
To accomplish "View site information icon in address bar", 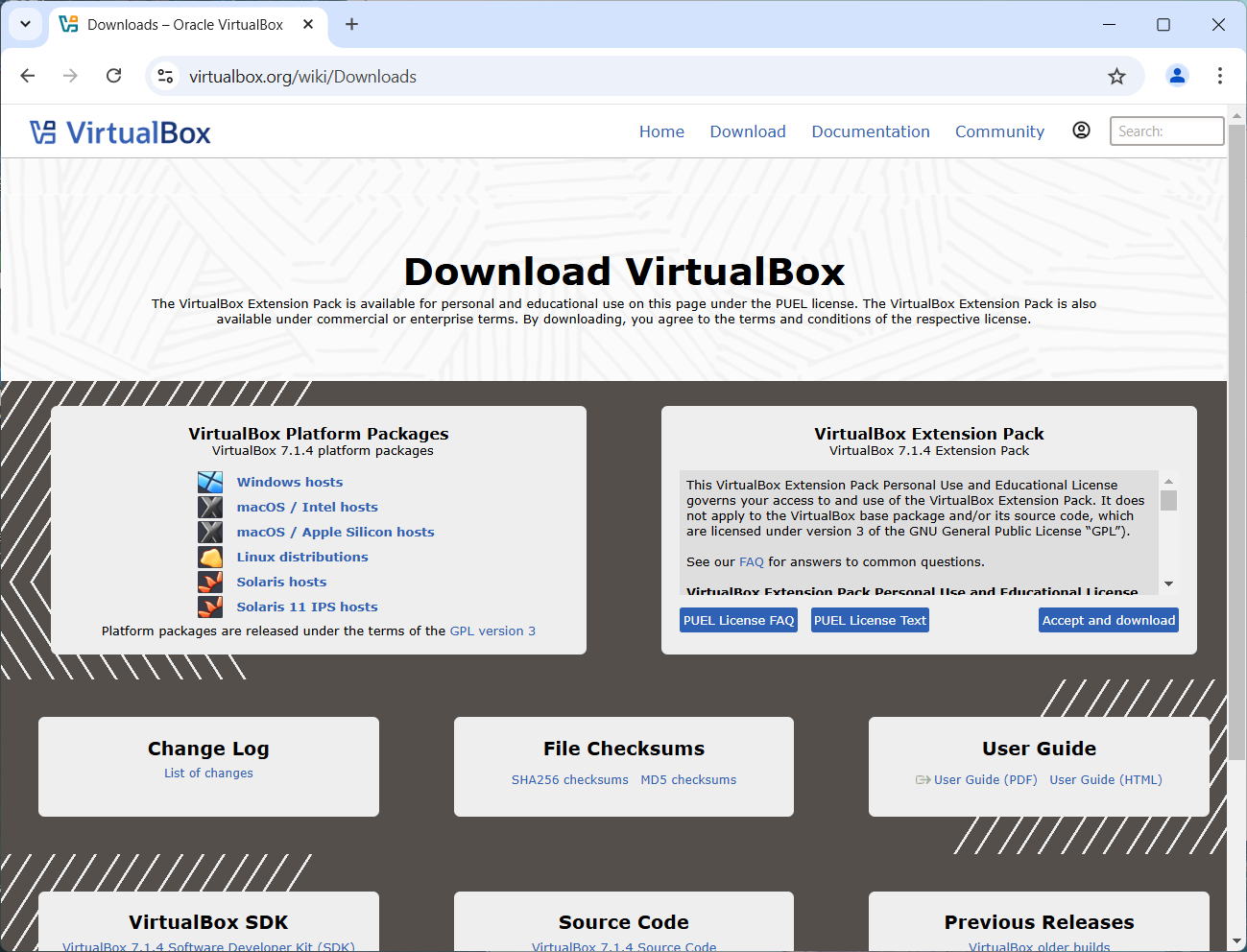I will tap(166, 77).
